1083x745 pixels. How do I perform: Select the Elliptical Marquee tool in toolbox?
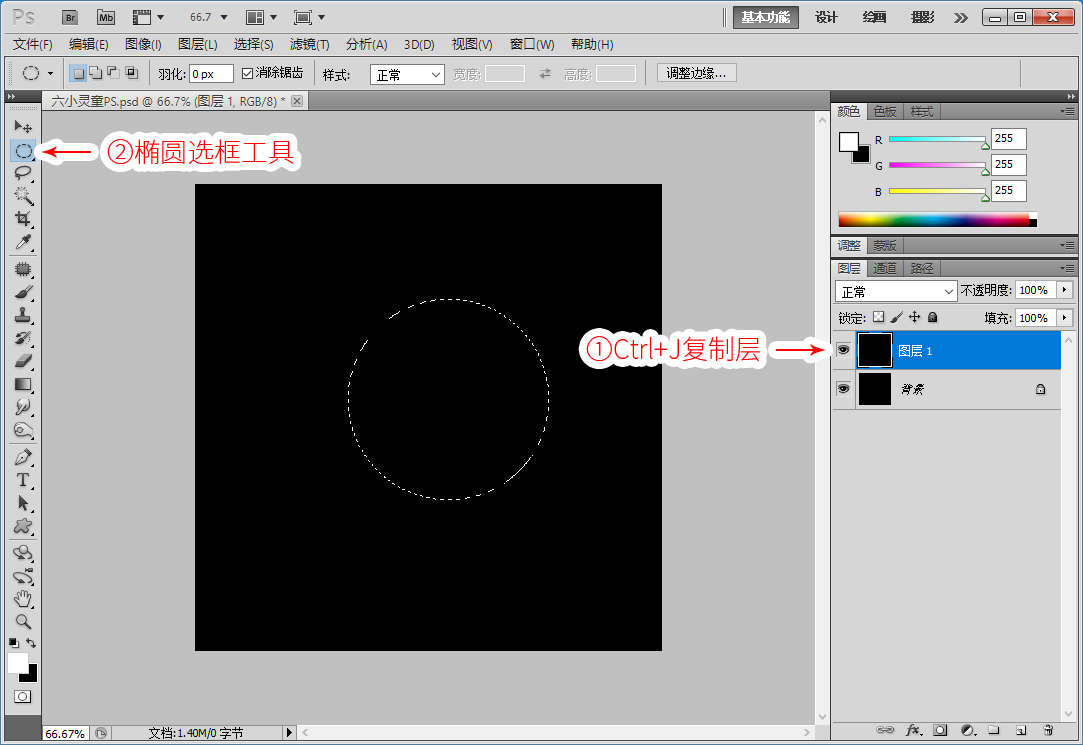coord(23,151)
